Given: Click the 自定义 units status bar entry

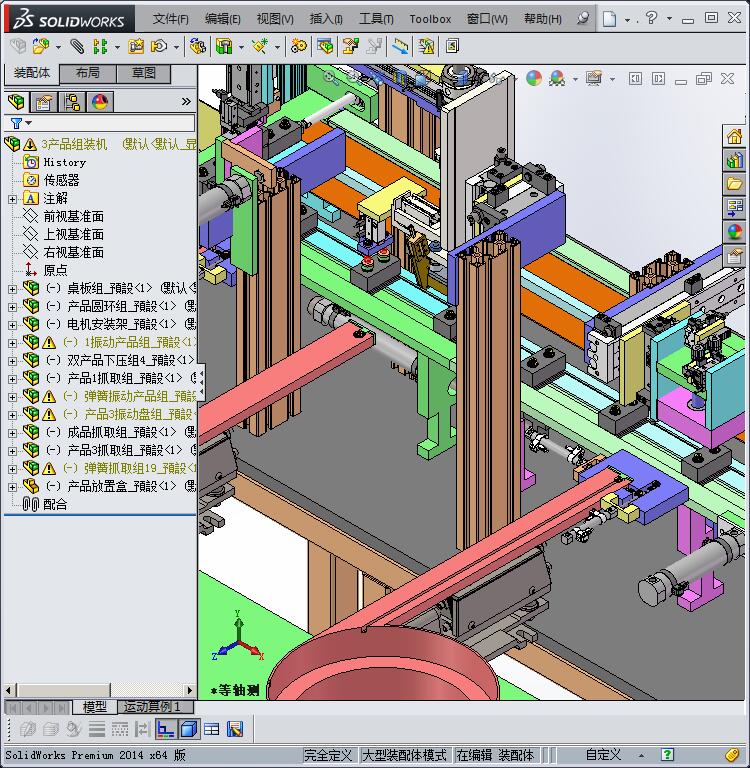Looking at the screenshot, I should coord(603,755).
